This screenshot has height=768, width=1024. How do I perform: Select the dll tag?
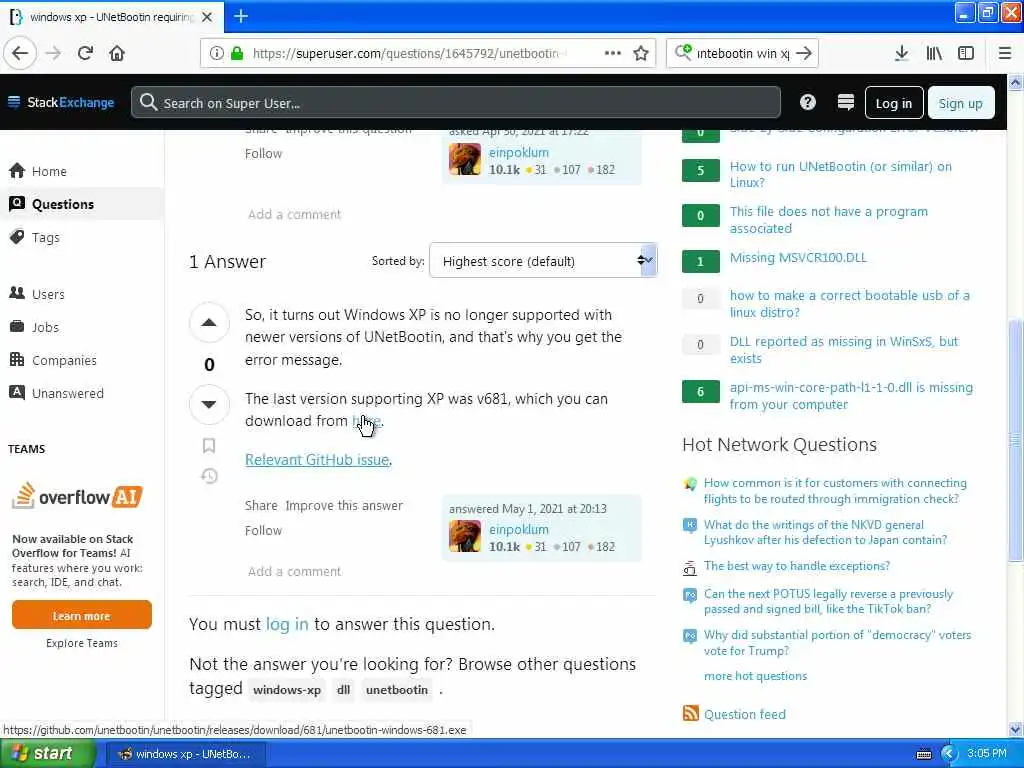pyautogui.click(x=344, y=690)
